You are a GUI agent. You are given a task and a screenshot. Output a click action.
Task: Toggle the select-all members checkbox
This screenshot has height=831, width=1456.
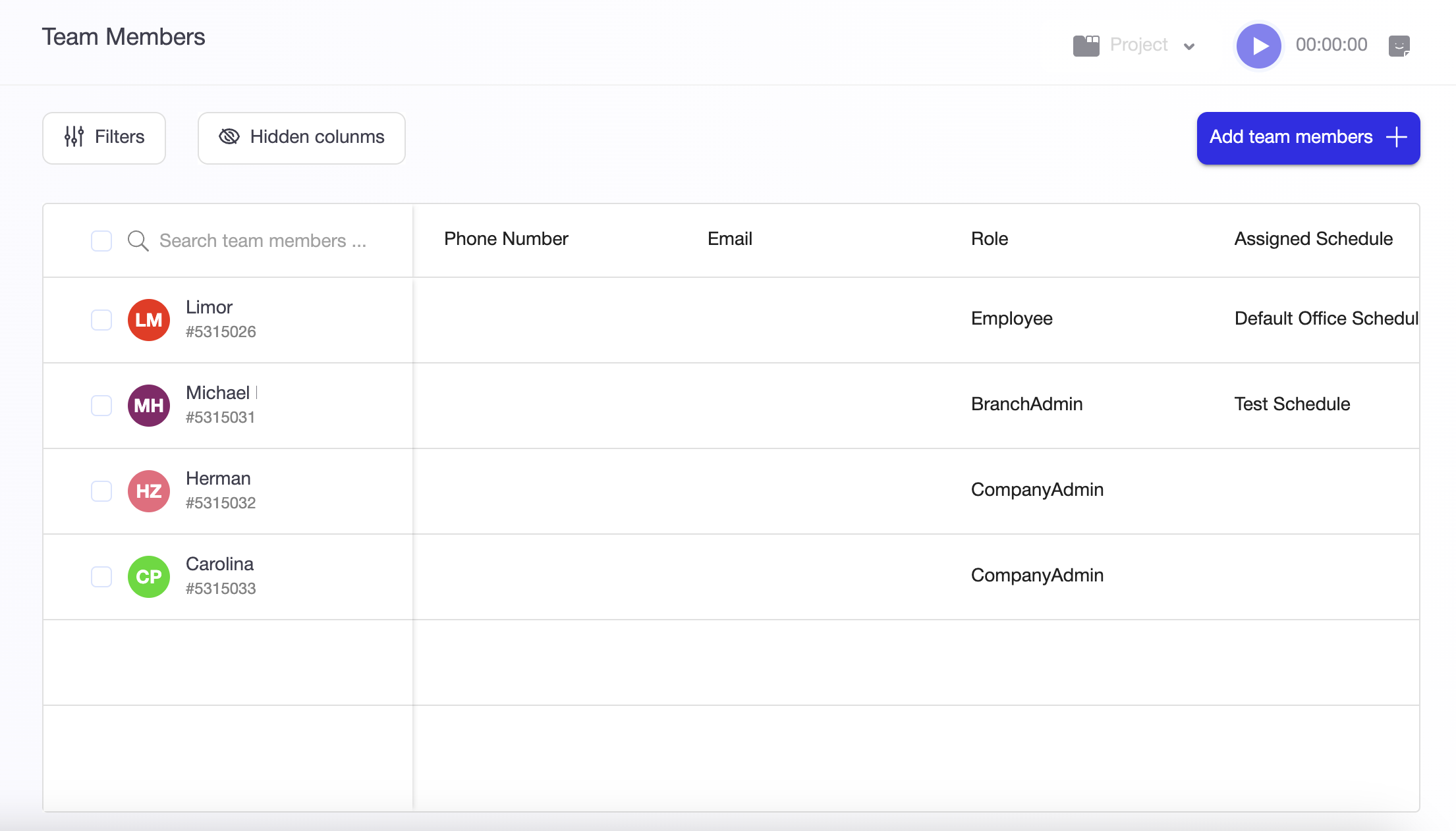coord(101,241)
